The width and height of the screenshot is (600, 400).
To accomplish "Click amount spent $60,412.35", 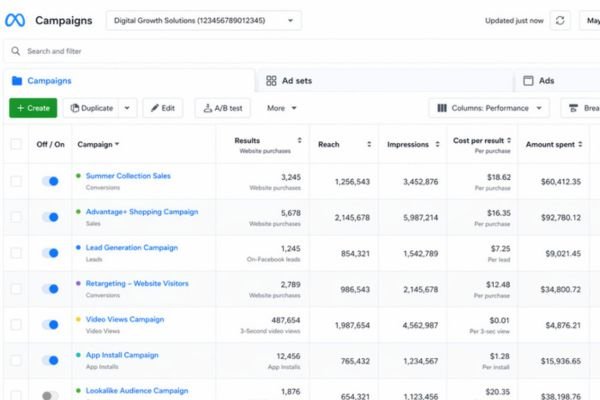I will pos(561,181).
